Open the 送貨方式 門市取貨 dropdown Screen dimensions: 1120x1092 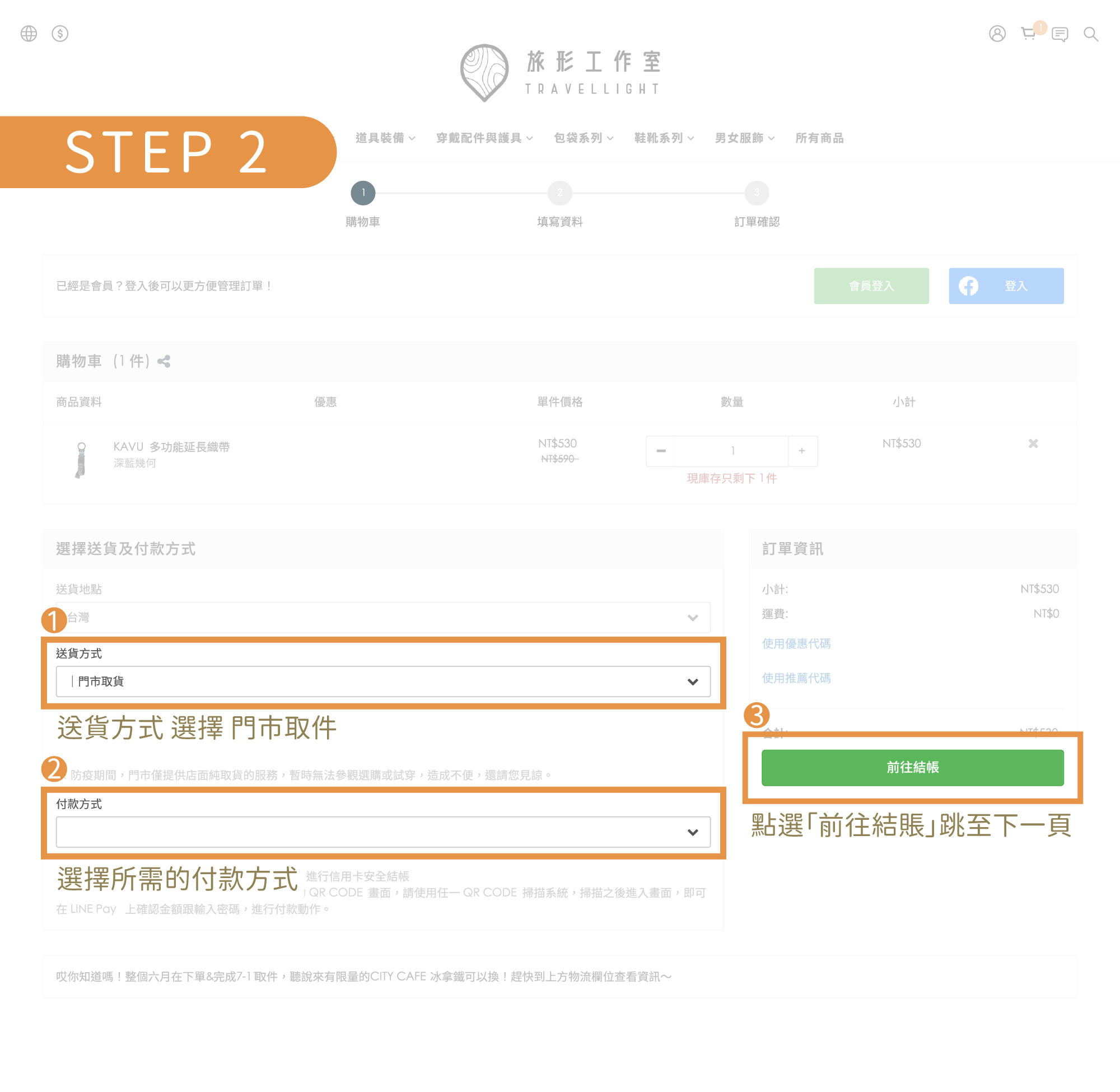click(x=383, y=682)
